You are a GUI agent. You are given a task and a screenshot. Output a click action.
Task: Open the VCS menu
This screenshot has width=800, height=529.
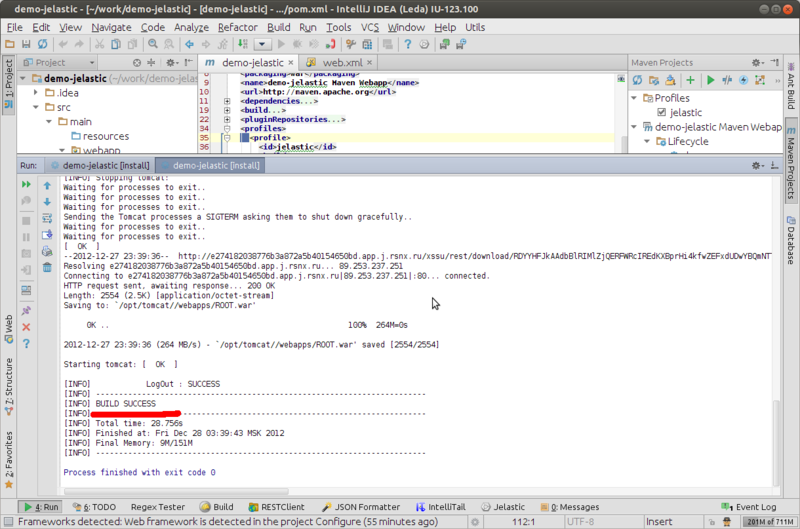tap(369, 28)
